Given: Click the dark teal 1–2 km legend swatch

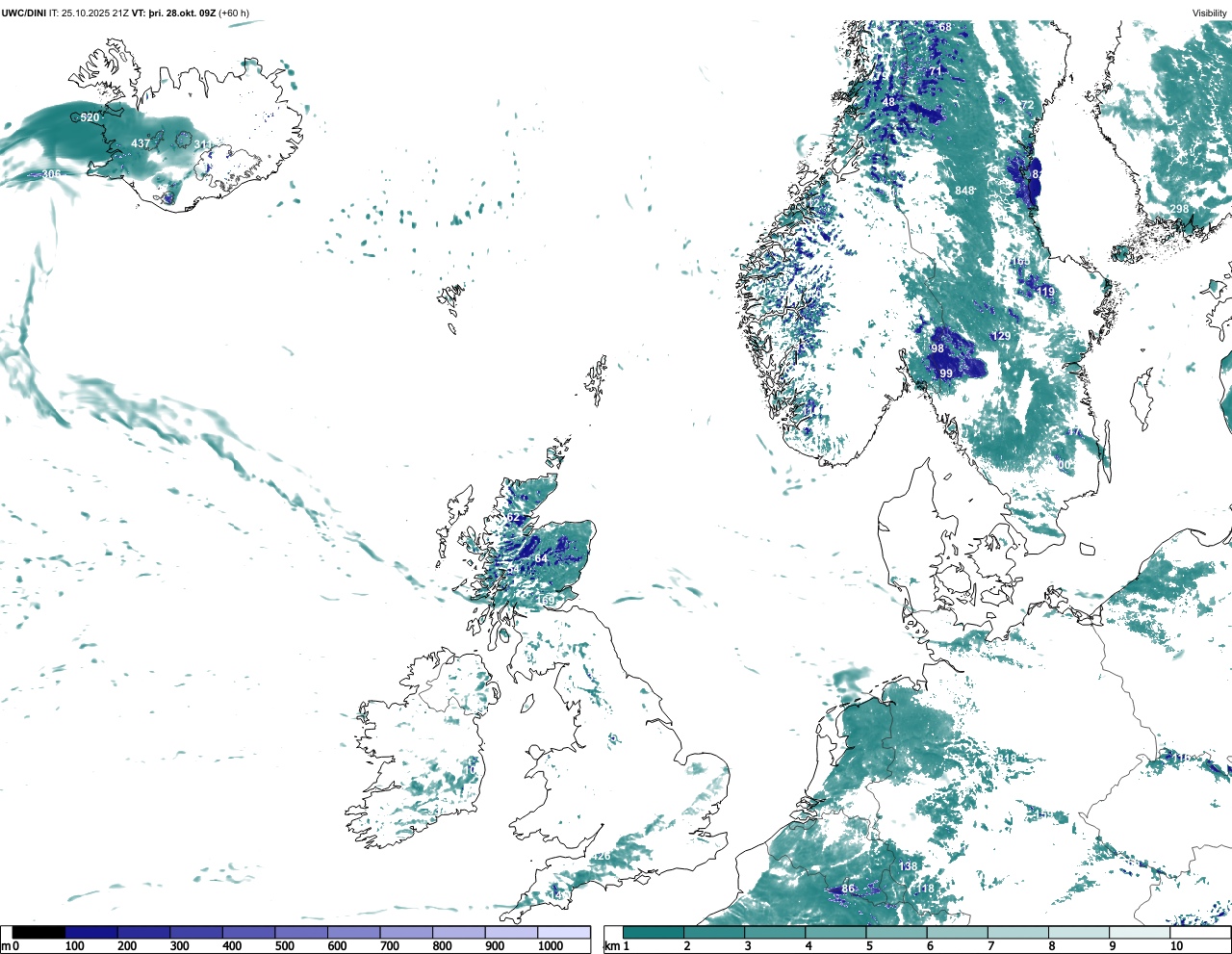Looking at the screenshot, I should coord(654,932).
